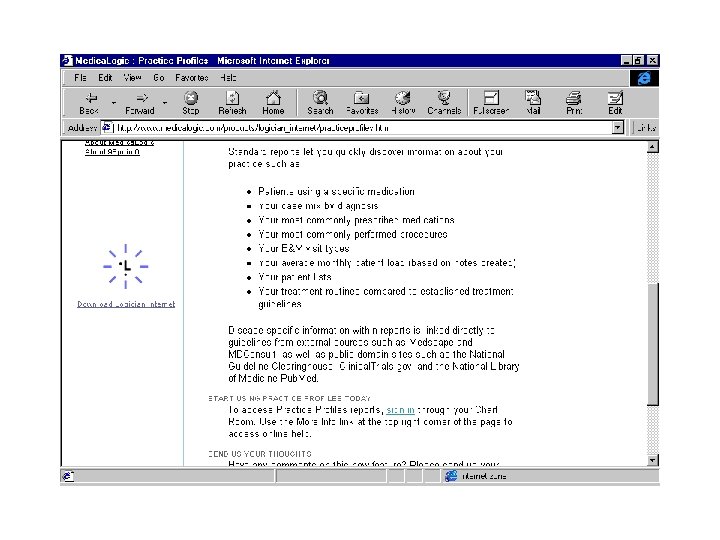Viewport: 720px width, 540px height.
Task: Open the File menu
Action: (x=80, y=78)
